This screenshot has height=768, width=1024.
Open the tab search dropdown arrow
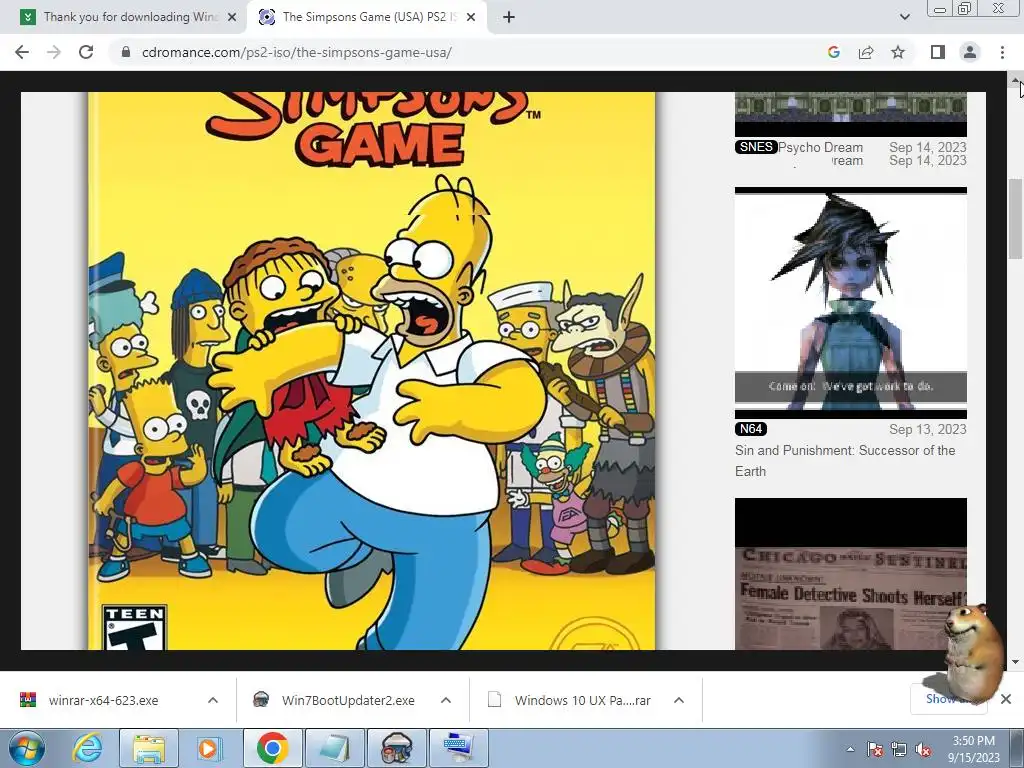[904, 17]
